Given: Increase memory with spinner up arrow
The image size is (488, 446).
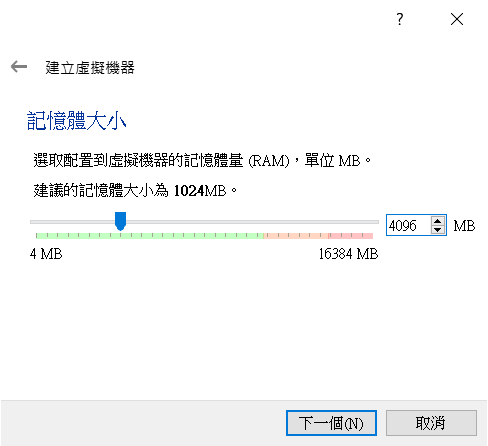Looking at the screenshot, I should (438, 221).
